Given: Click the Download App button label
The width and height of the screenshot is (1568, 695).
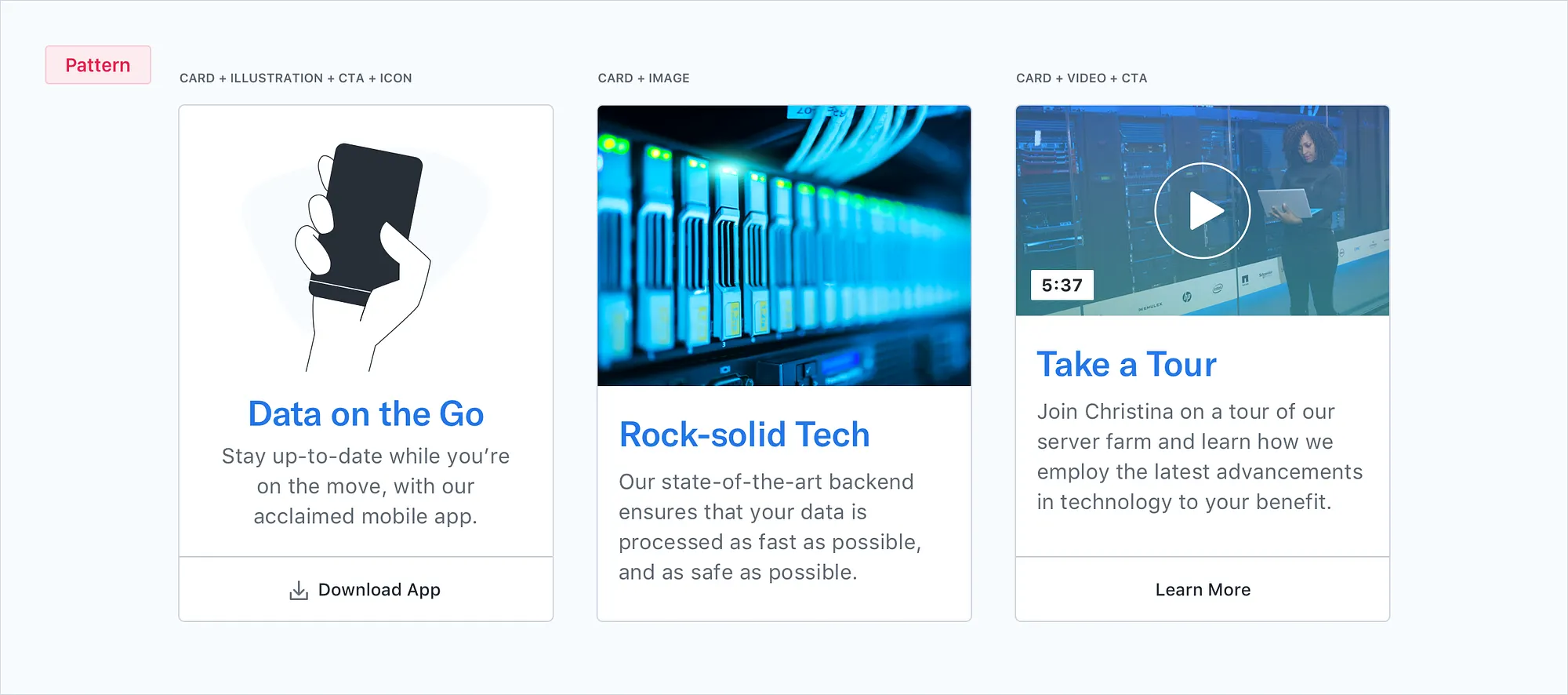Looking at the screenshot, I should pyautogui.click(x=379, y=590).
